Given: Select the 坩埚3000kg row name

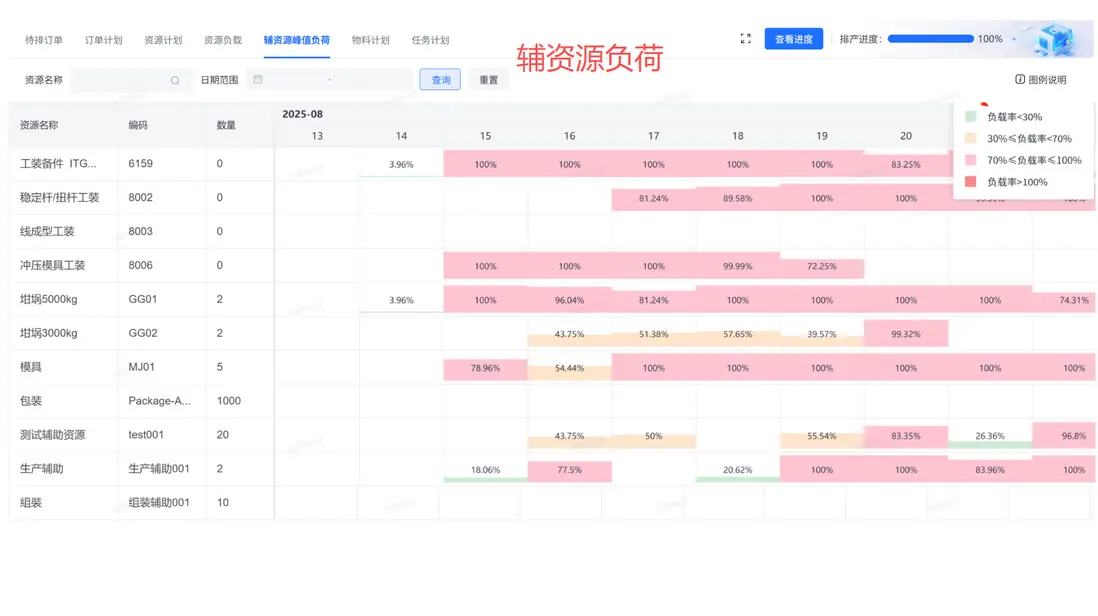Looking at the screenshot, I should (48, 333).
